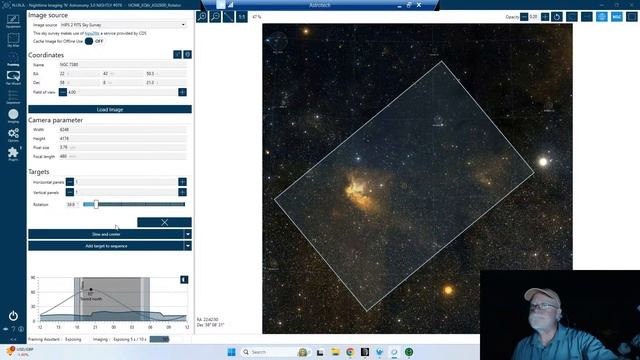This screenshot has width=640, height=360.
Task: Increase Opacity with the plus button
Action: [x=545, y=17]
